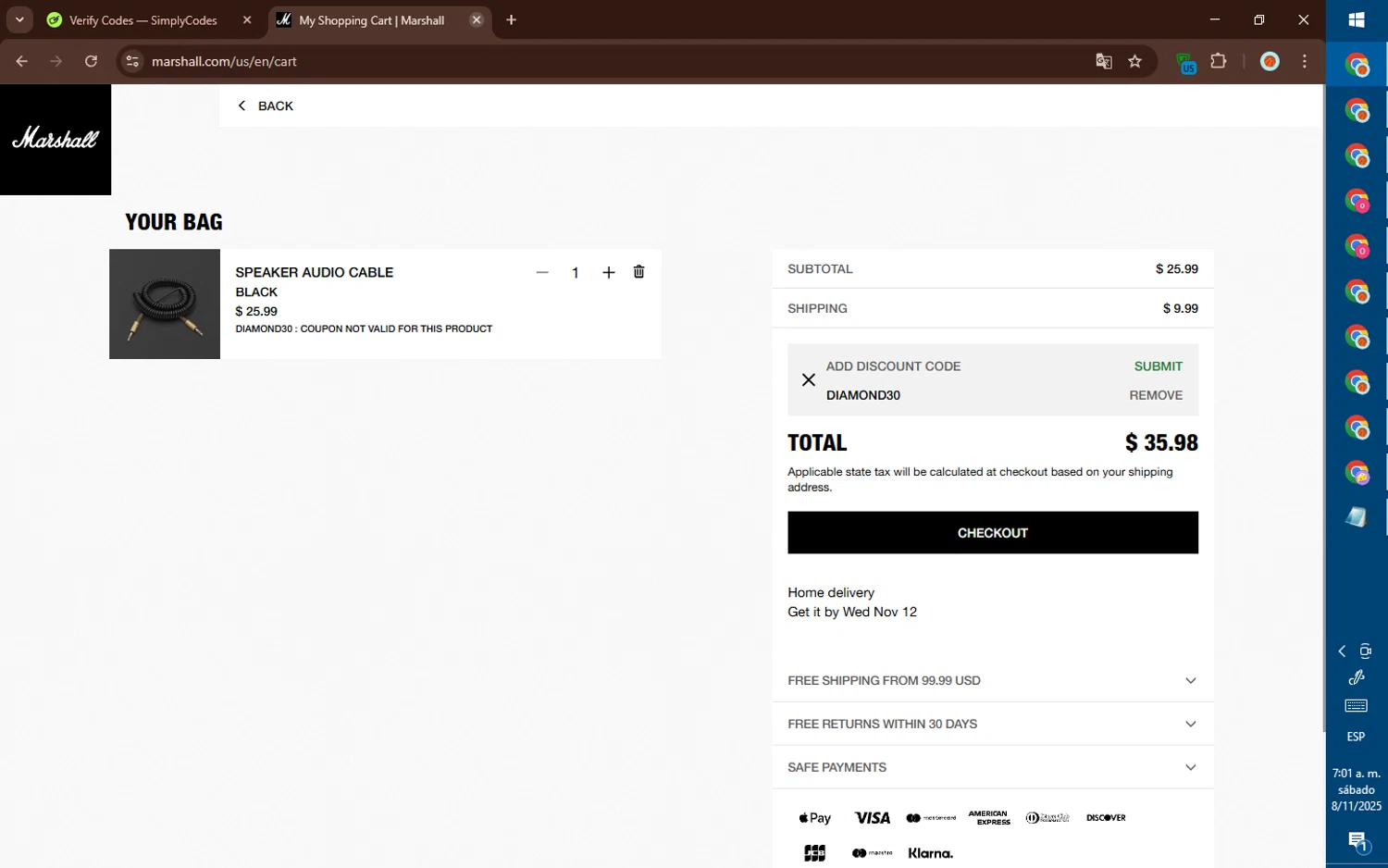Click the American Express payment icon
The width and height of the screenshot is (1388, 868).
click(989, 818)
